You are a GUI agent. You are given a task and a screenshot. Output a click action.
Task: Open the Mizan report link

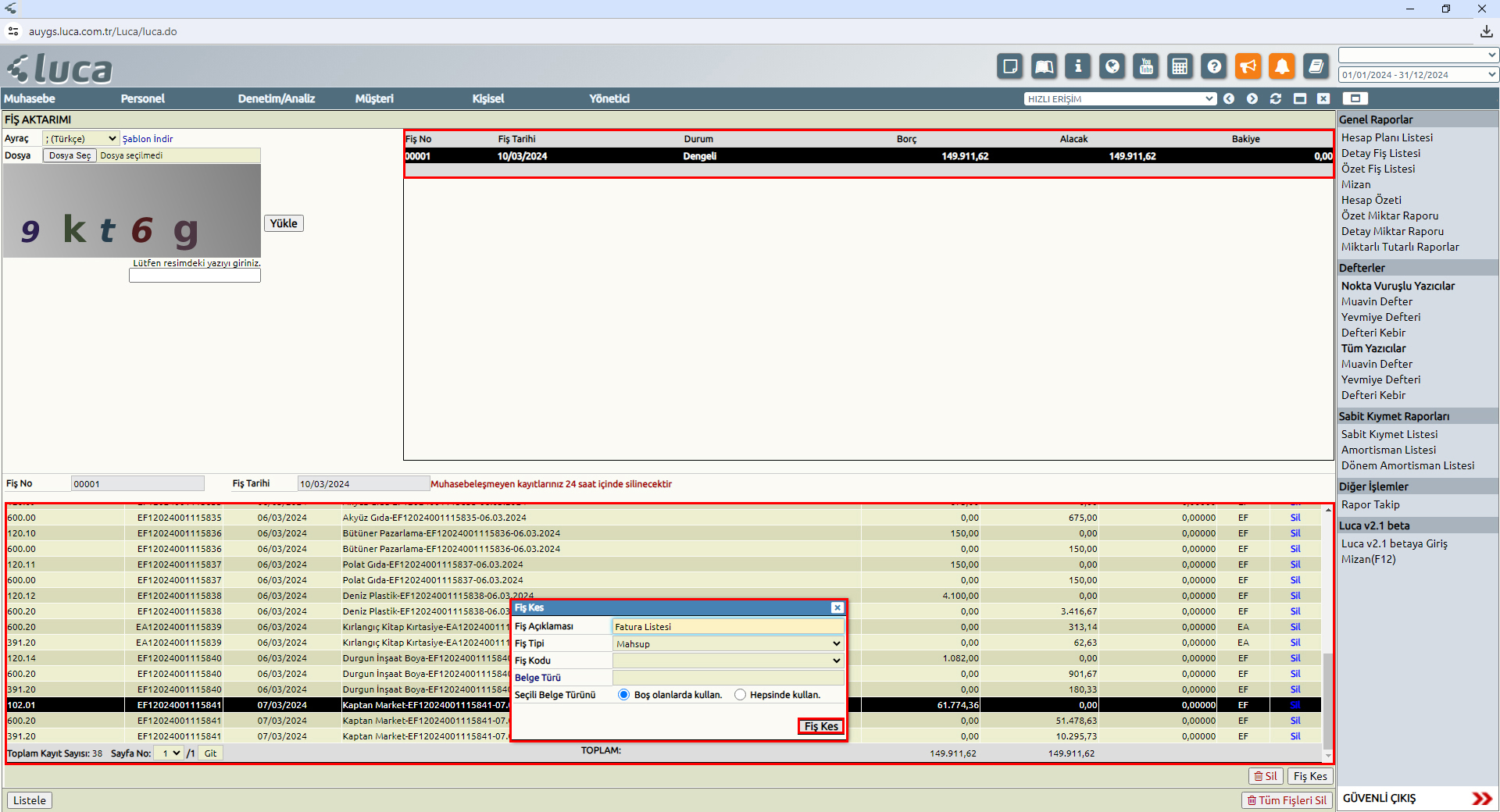(x=1355, y=184)
